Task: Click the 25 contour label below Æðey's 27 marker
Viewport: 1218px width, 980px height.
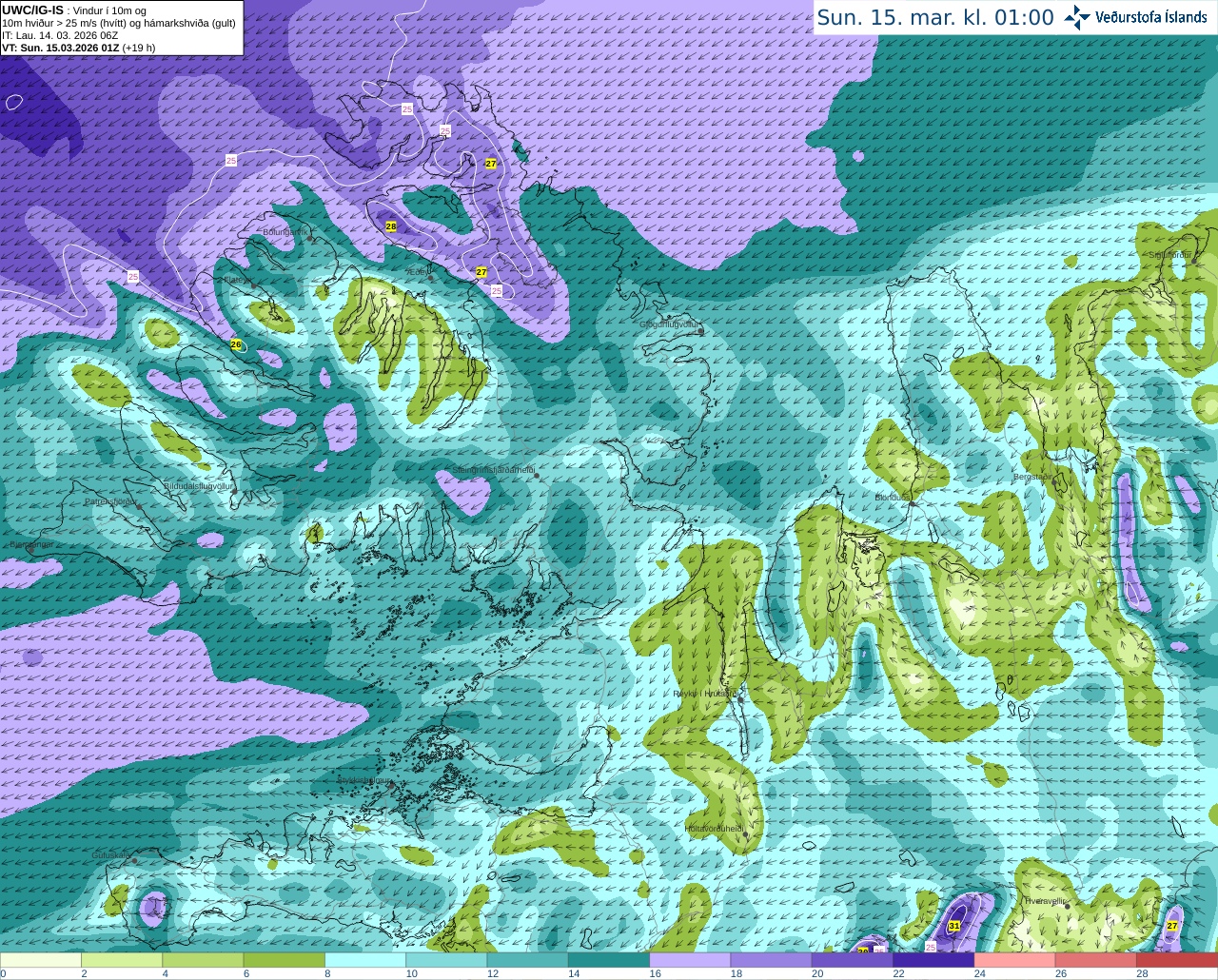Action: click(x=497, y=291)
